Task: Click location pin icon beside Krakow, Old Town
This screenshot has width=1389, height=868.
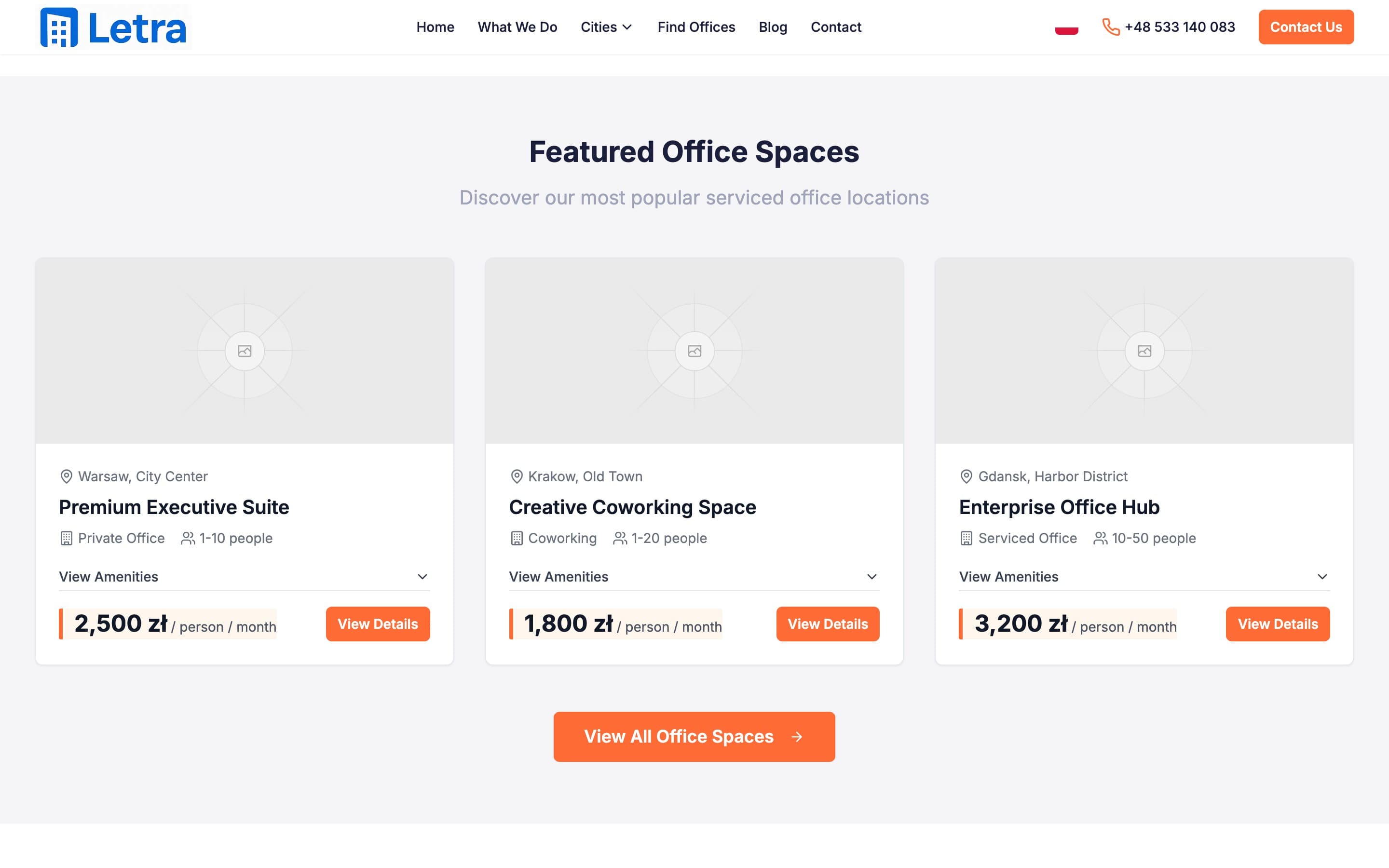Action: point(517,476)
